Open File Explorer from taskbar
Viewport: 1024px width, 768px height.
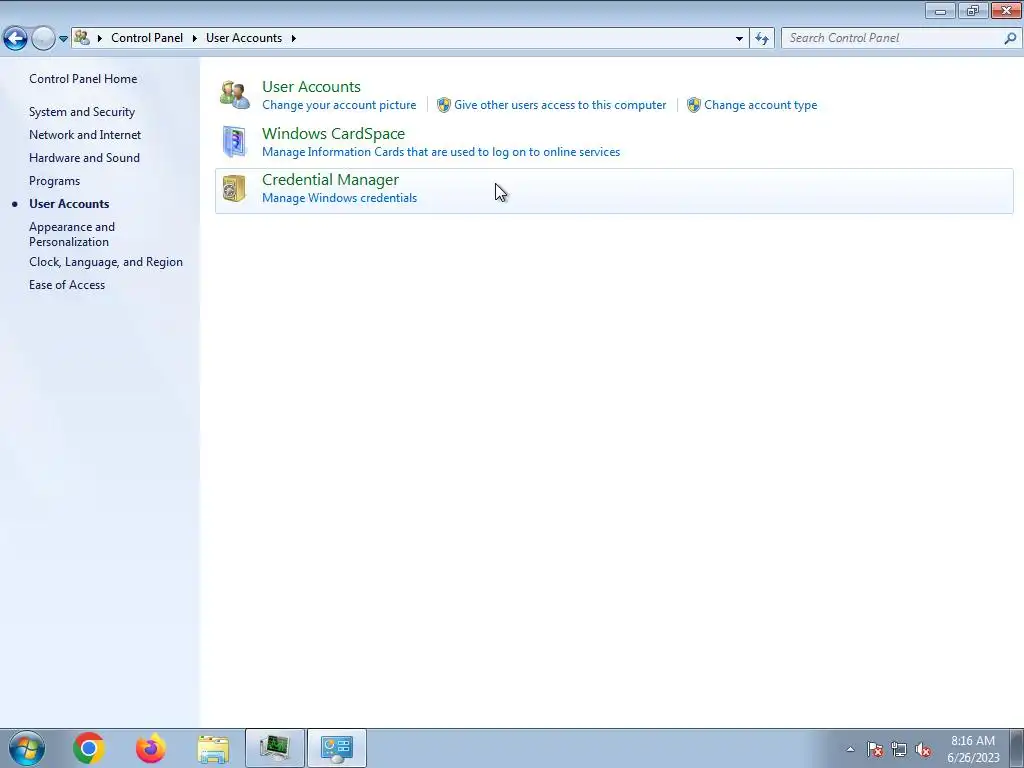click(213, 748)
